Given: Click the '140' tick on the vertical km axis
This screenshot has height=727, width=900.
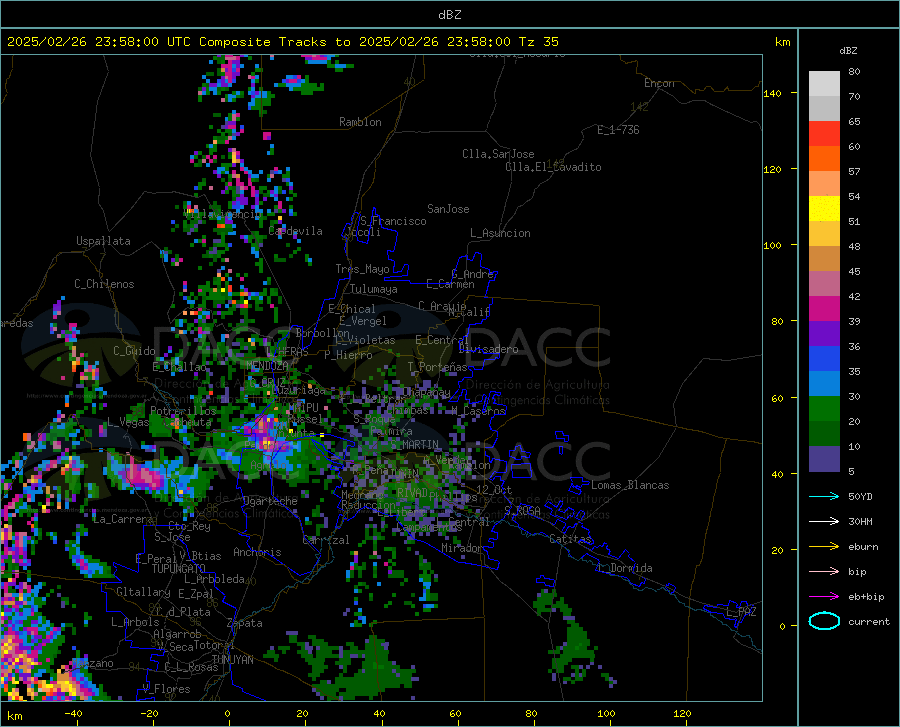Looking at the screenshot, I should [x=773, y=94].
